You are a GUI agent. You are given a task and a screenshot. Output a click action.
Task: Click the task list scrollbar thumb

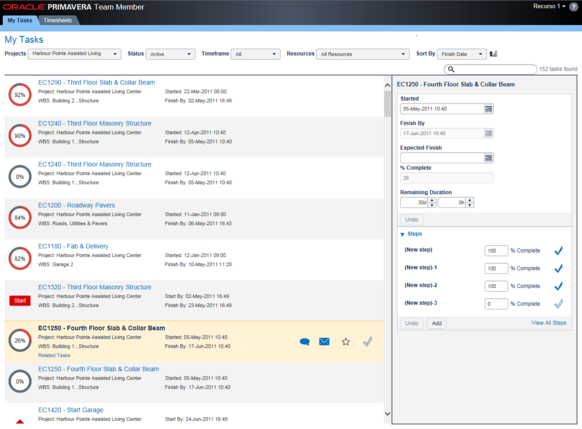pyautogui.click(x=388, y=104)
